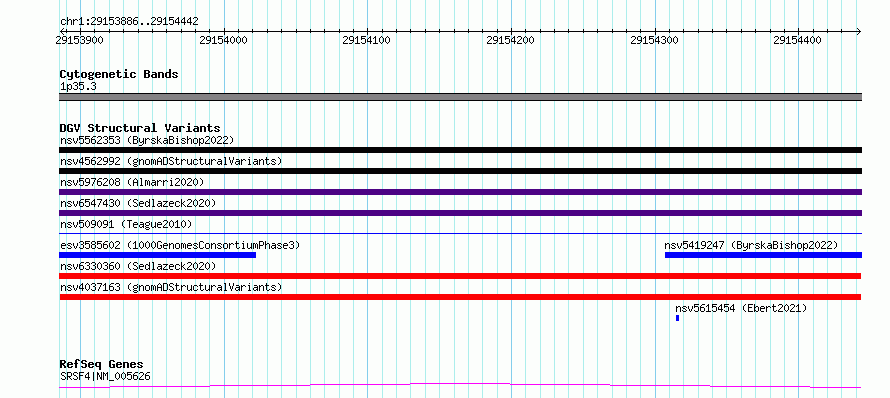Open variant label nsv5976208 (Almarri2020)
Viewport: 890px width, 398px height.
pyautogui.click(x=132, y=182)
